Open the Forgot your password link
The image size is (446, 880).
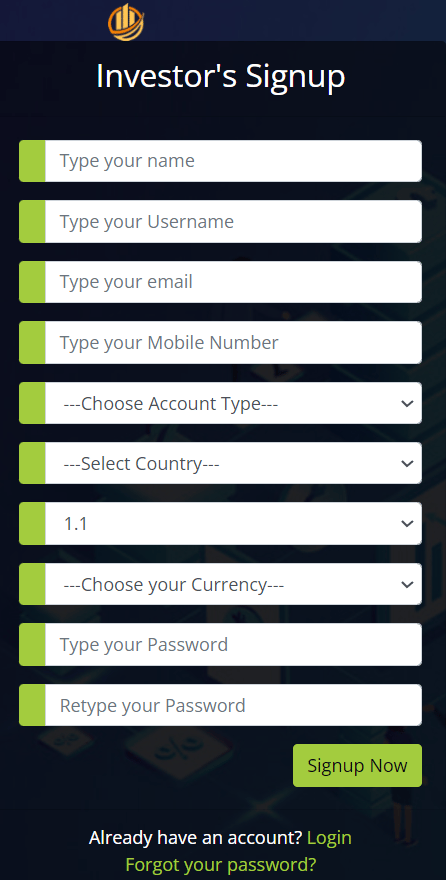tap(221, 864)
